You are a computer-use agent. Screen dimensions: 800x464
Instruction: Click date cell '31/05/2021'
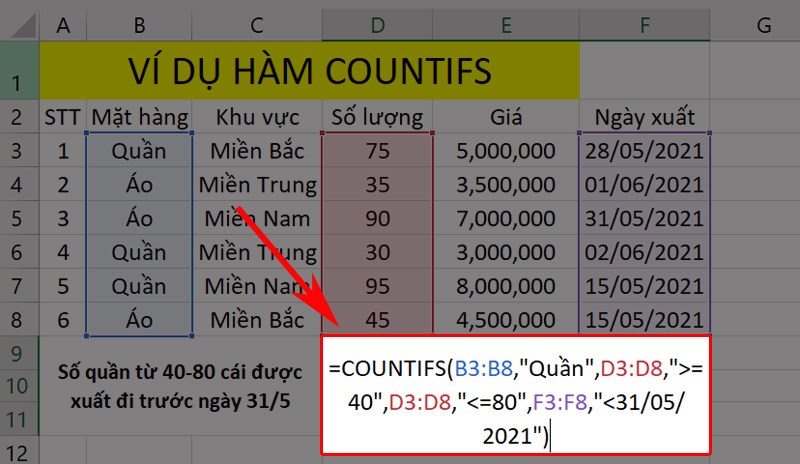645,218
